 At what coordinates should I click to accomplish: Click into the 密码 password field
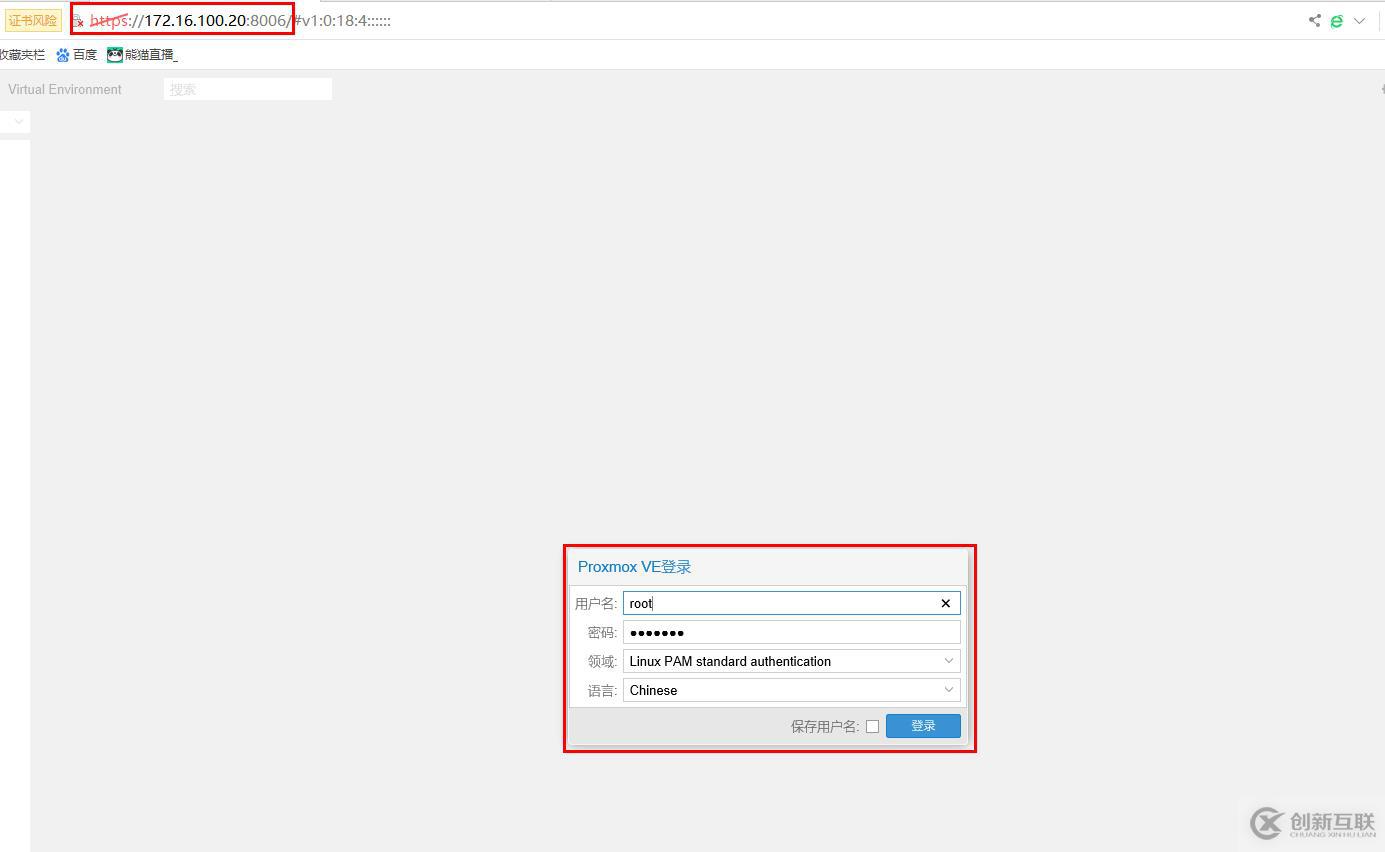[x=790, y=632]
